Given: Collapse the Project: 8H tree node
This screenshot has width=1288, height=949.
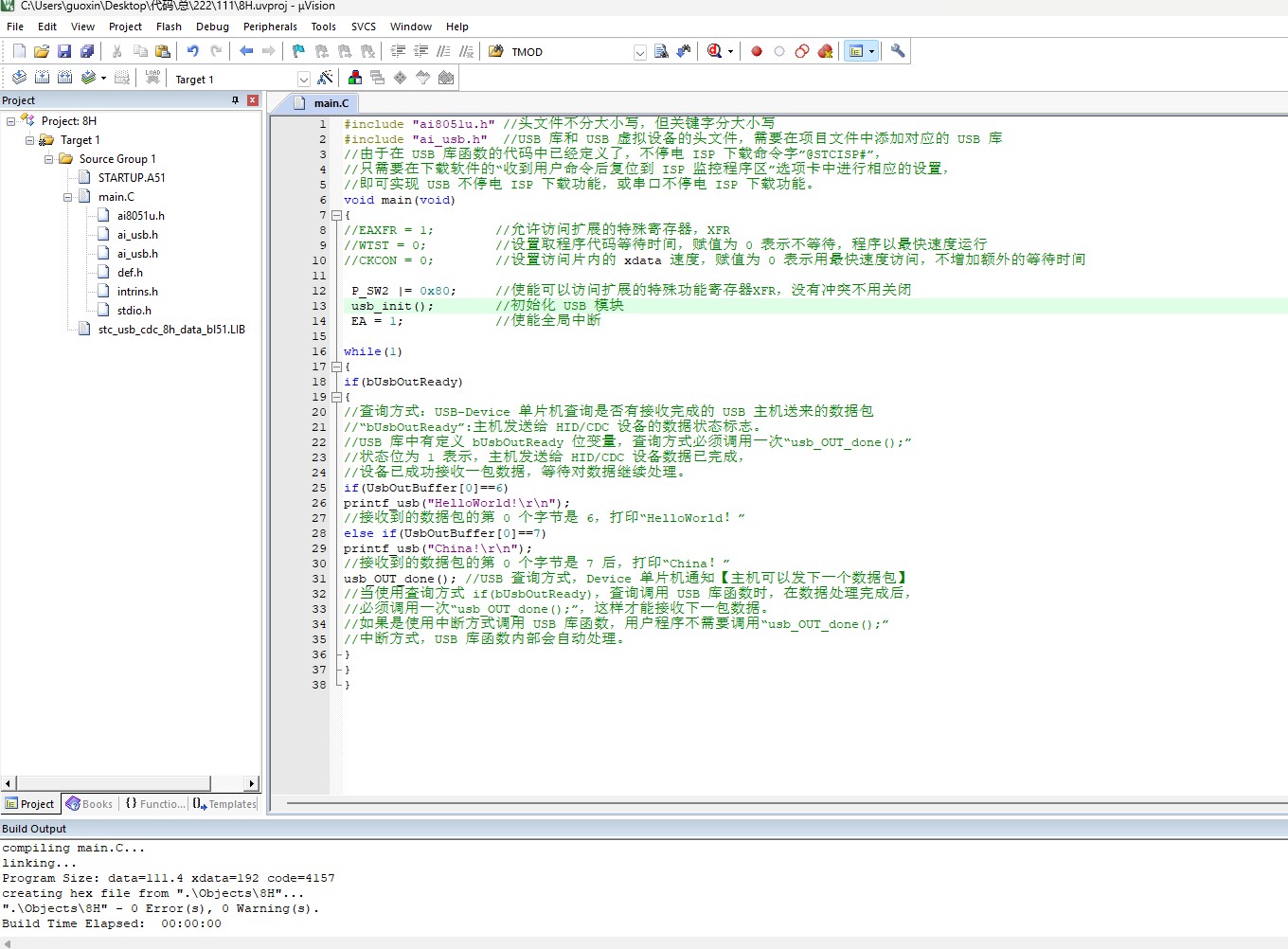Looking at the screenshot, I should click(11, 121).
